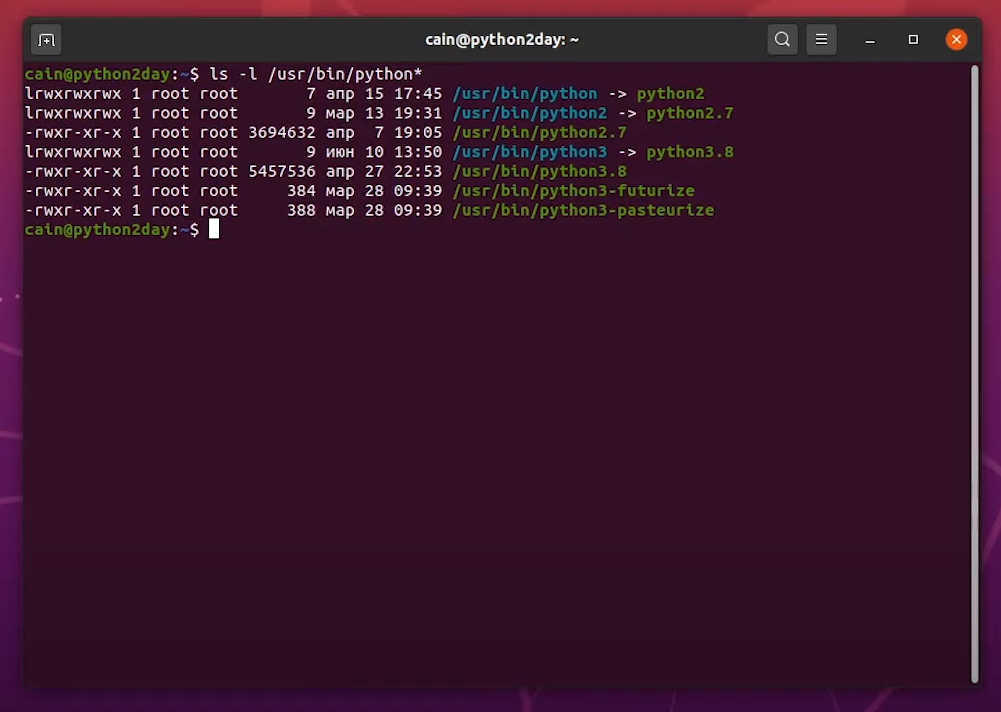The height and width of the screenshot is (712, 1001).
Task: Click the timestamp 17:45
Action: 418,94
